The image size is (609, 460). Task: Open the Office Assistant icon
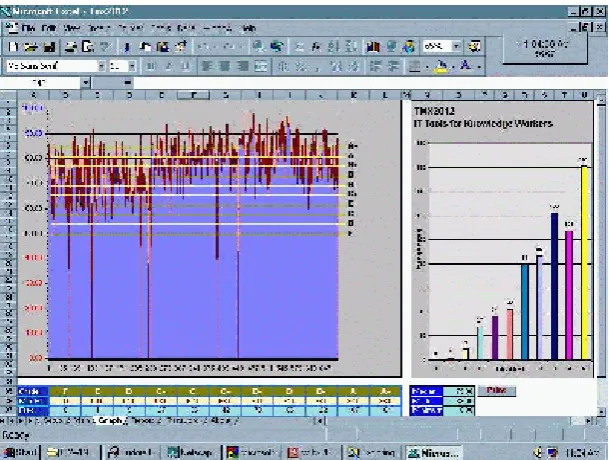click(474, 47)
